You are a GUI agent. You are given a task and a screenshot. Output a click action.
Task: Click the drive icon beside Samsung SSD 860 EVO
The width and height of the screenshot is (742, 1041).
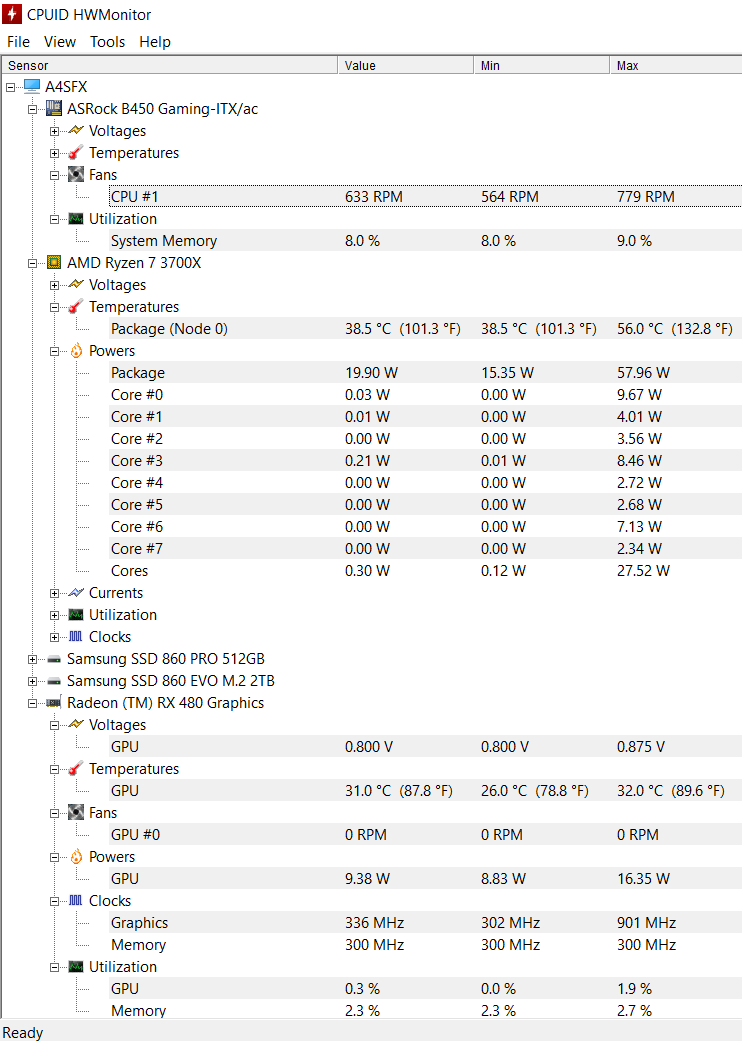point(54,681)
